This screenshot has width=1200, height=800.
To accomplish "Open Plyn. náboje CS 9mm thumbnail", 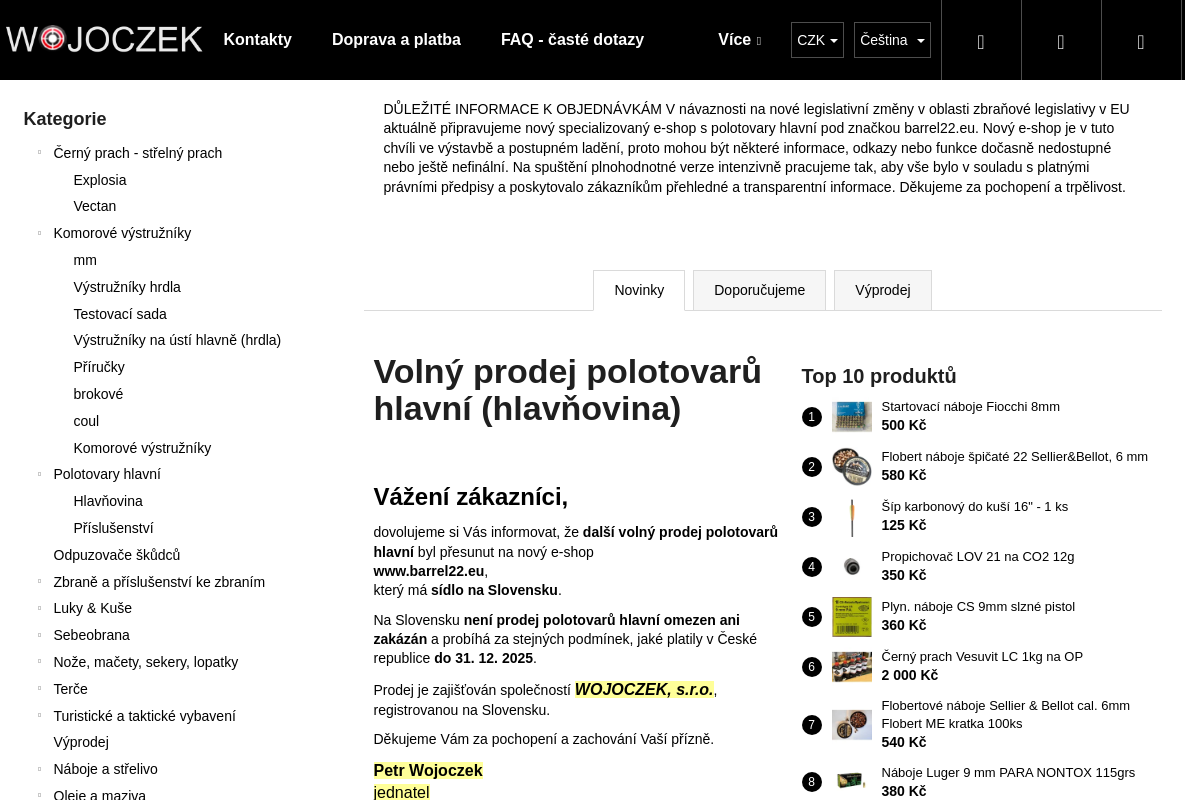I will (x=852, y=617).
